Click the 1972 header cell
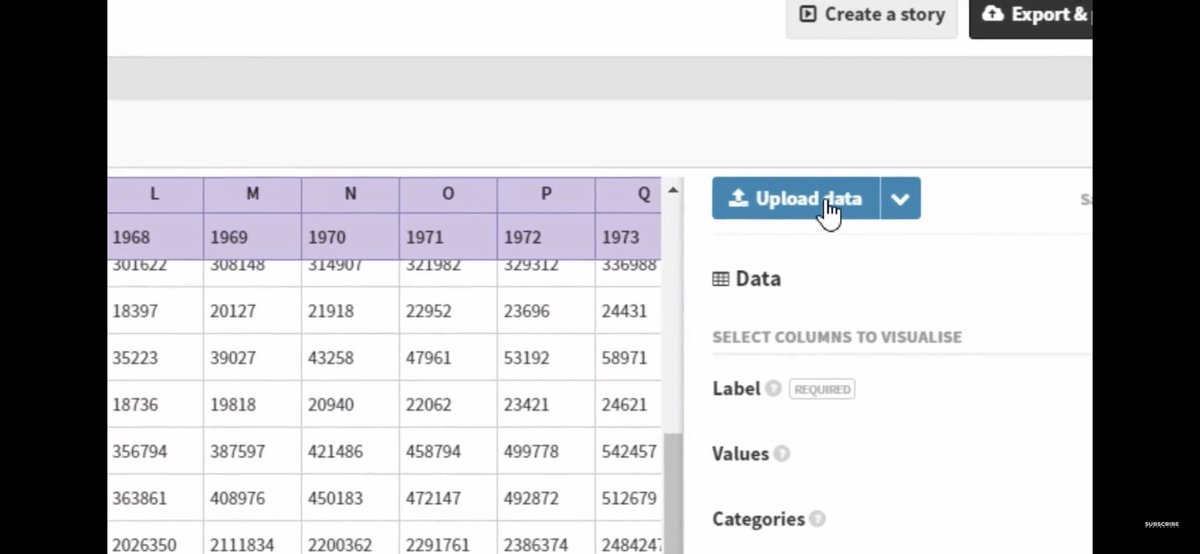Viewport: 1200px width, 554px height. 547,237
